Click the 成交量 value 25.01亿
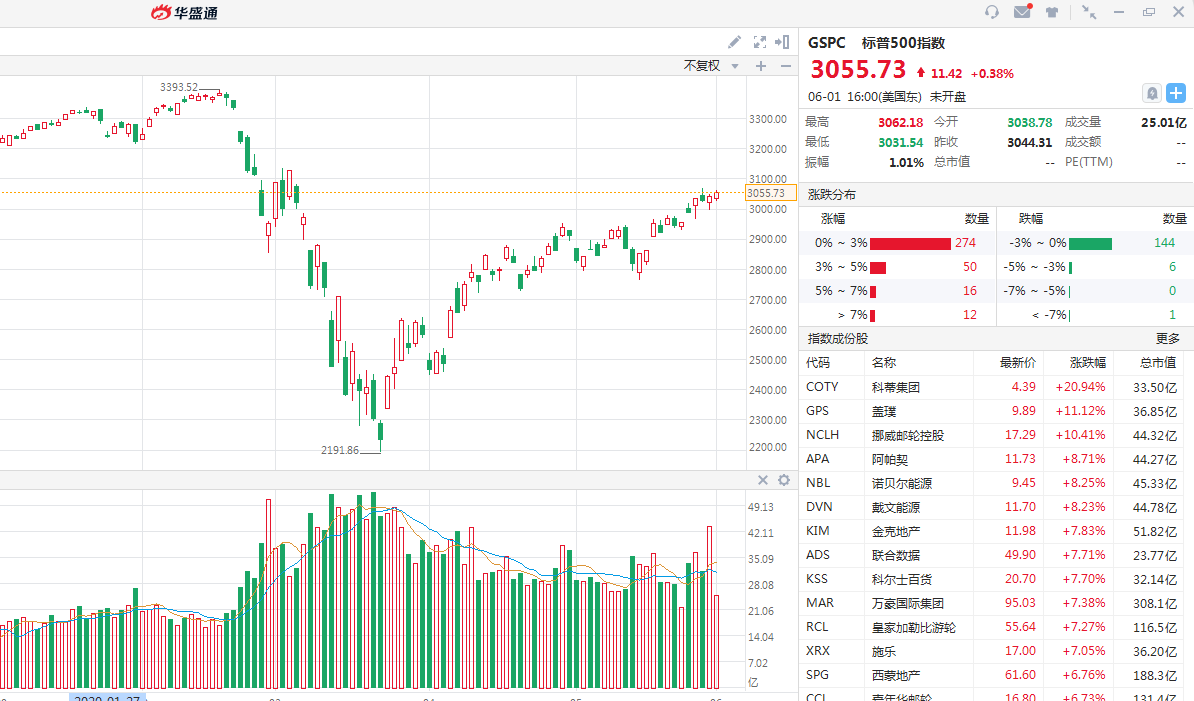Viewport: 1194px width, 701px height. (x=1164, y=123)
